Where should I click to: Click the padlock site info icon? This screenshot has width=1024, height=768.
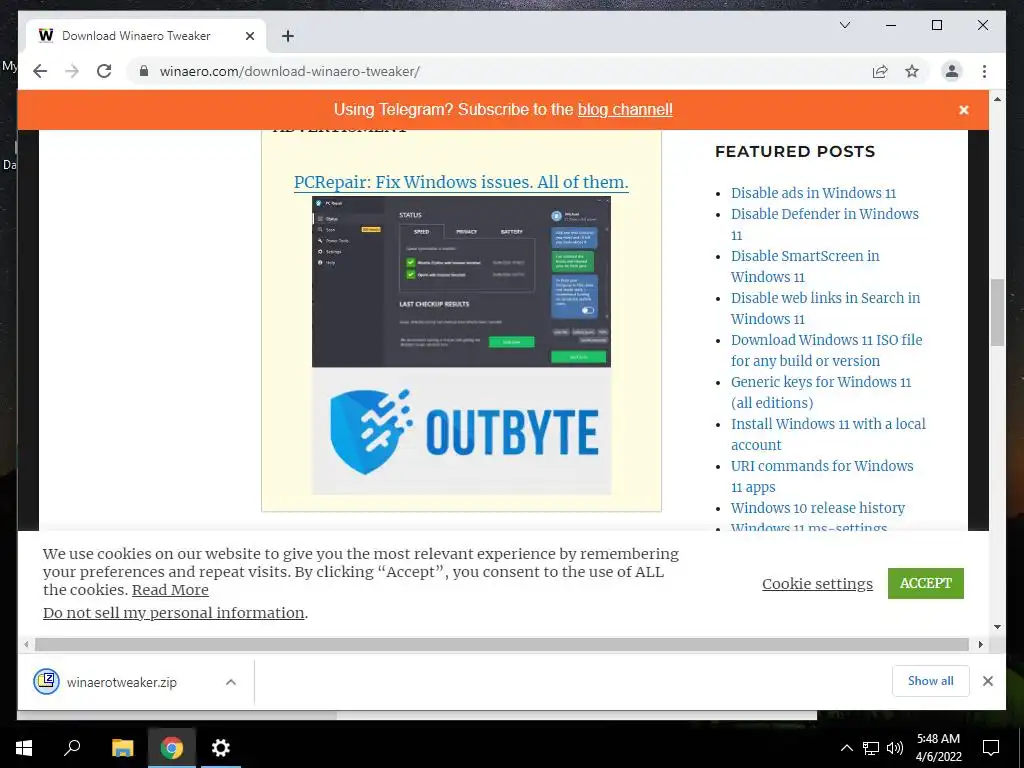click(144, 71)
